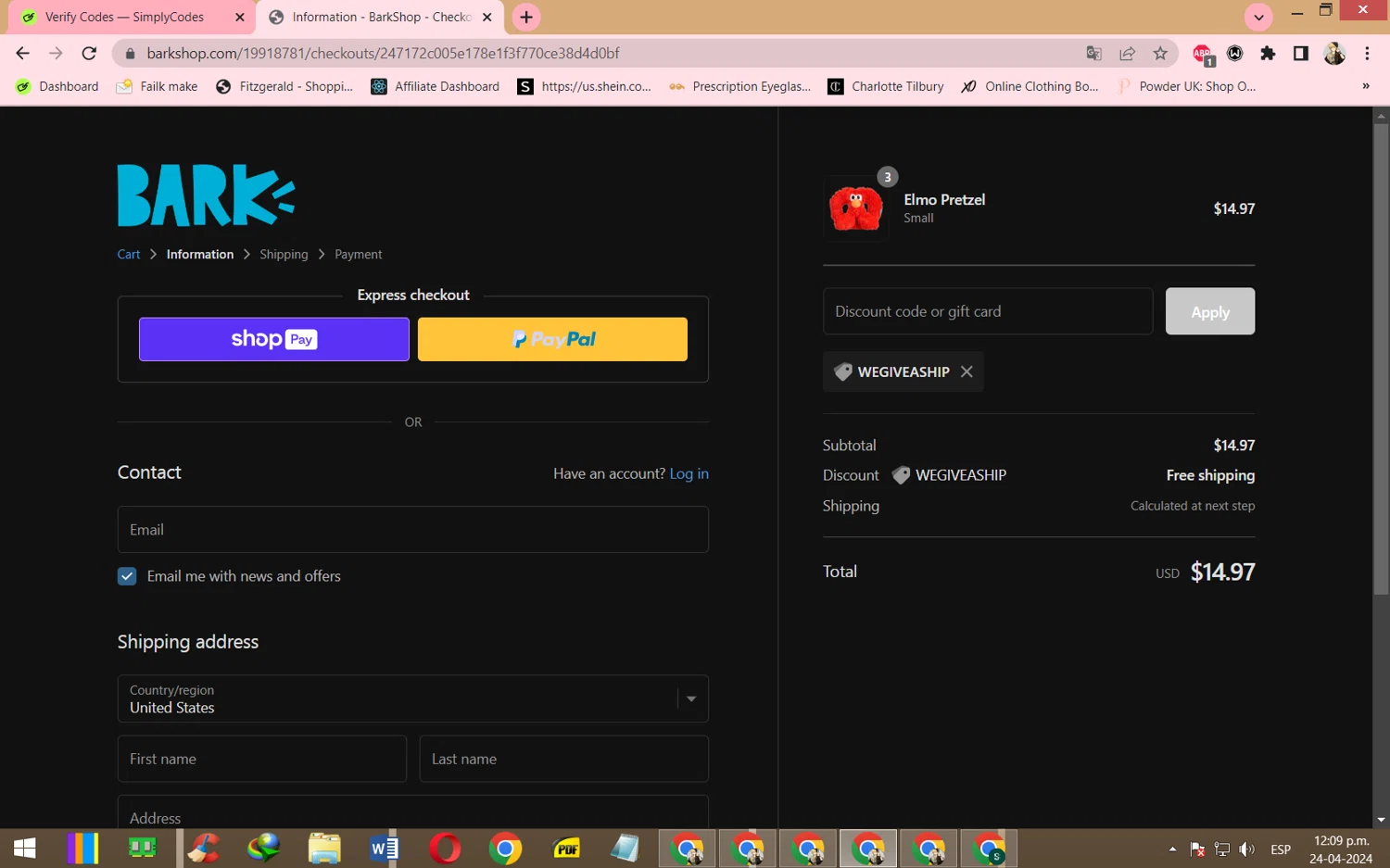Open the Powder UK: Shop bookmark
The height and width of the screenshot is (868, 1390).
[1186, 86]
